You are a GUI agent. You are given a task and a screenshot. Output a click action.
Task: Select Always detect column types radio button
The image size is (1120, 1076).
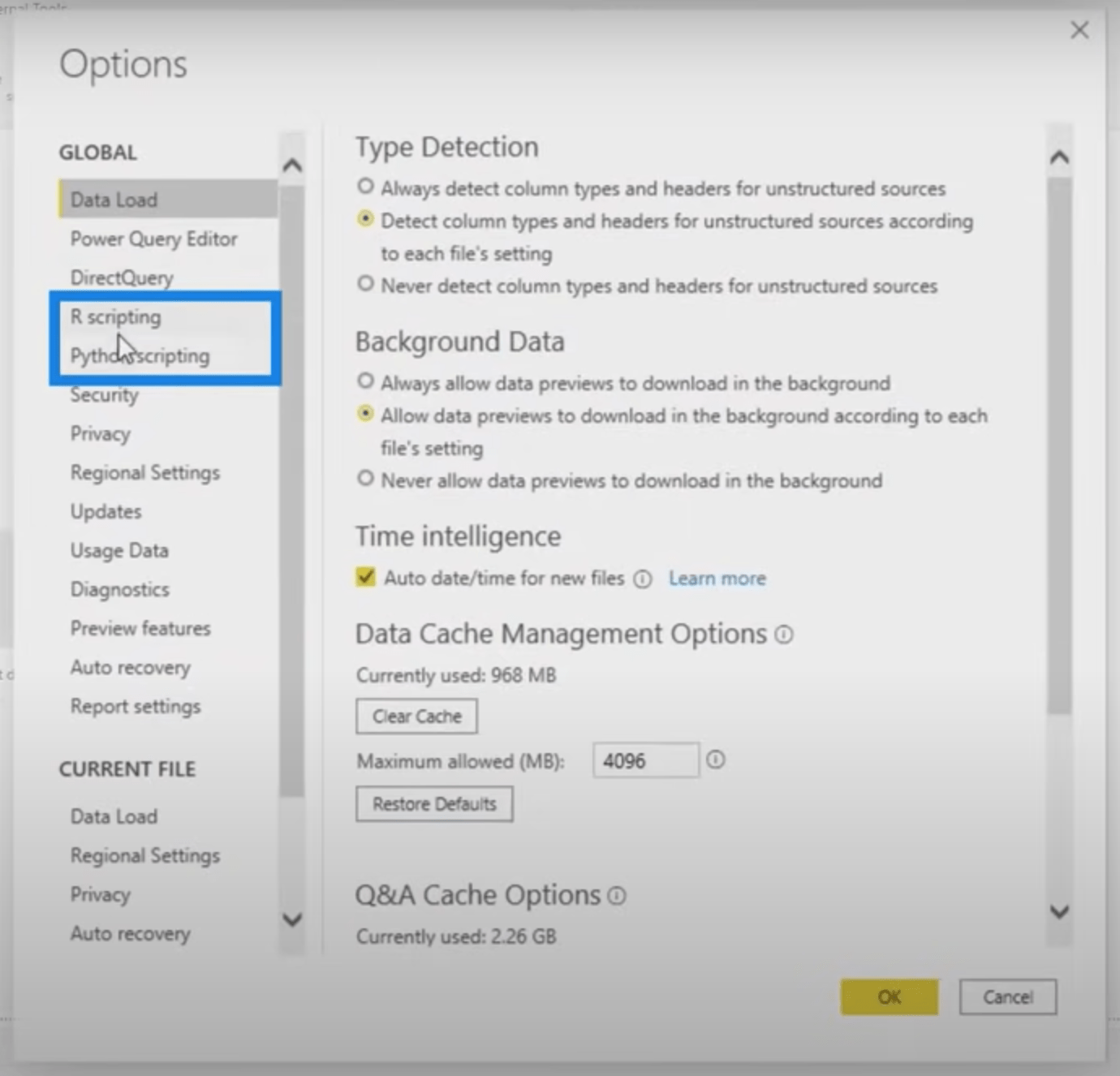tap(366, 187)
